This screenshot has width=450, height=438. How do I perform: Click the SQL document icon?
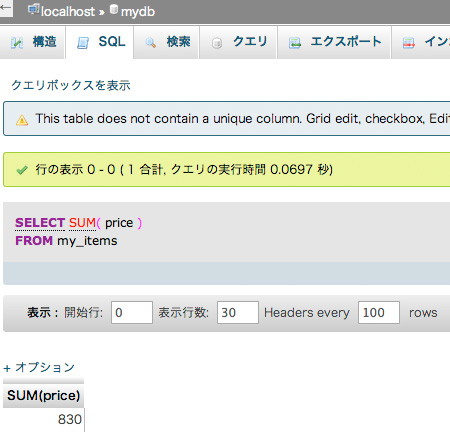coord(83,43)
